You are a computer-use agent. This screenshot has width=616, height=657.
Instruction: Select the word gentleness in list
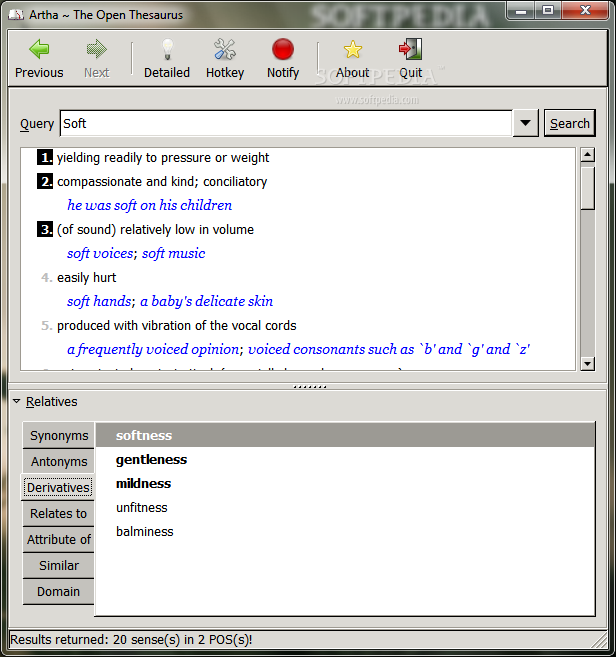pyautogui.click(x=151, y=460)
